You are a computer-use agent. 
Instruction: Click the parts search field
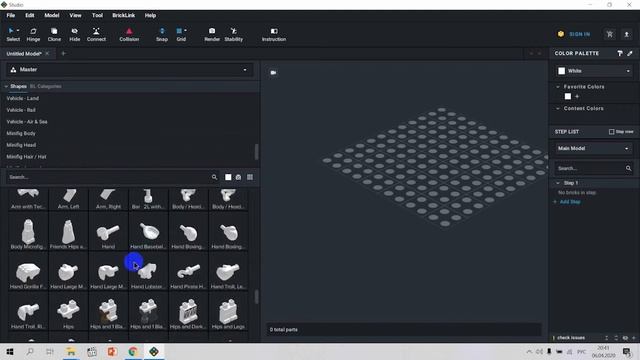[x=108, y=177]
